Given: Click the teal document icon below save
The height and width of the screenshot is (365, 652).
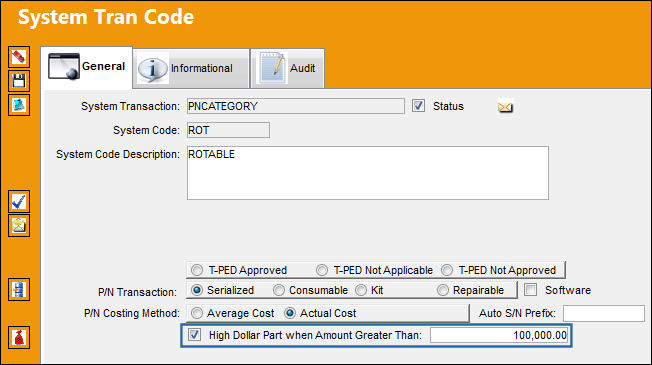Looking at the screenshot, I should click(19, 105).
